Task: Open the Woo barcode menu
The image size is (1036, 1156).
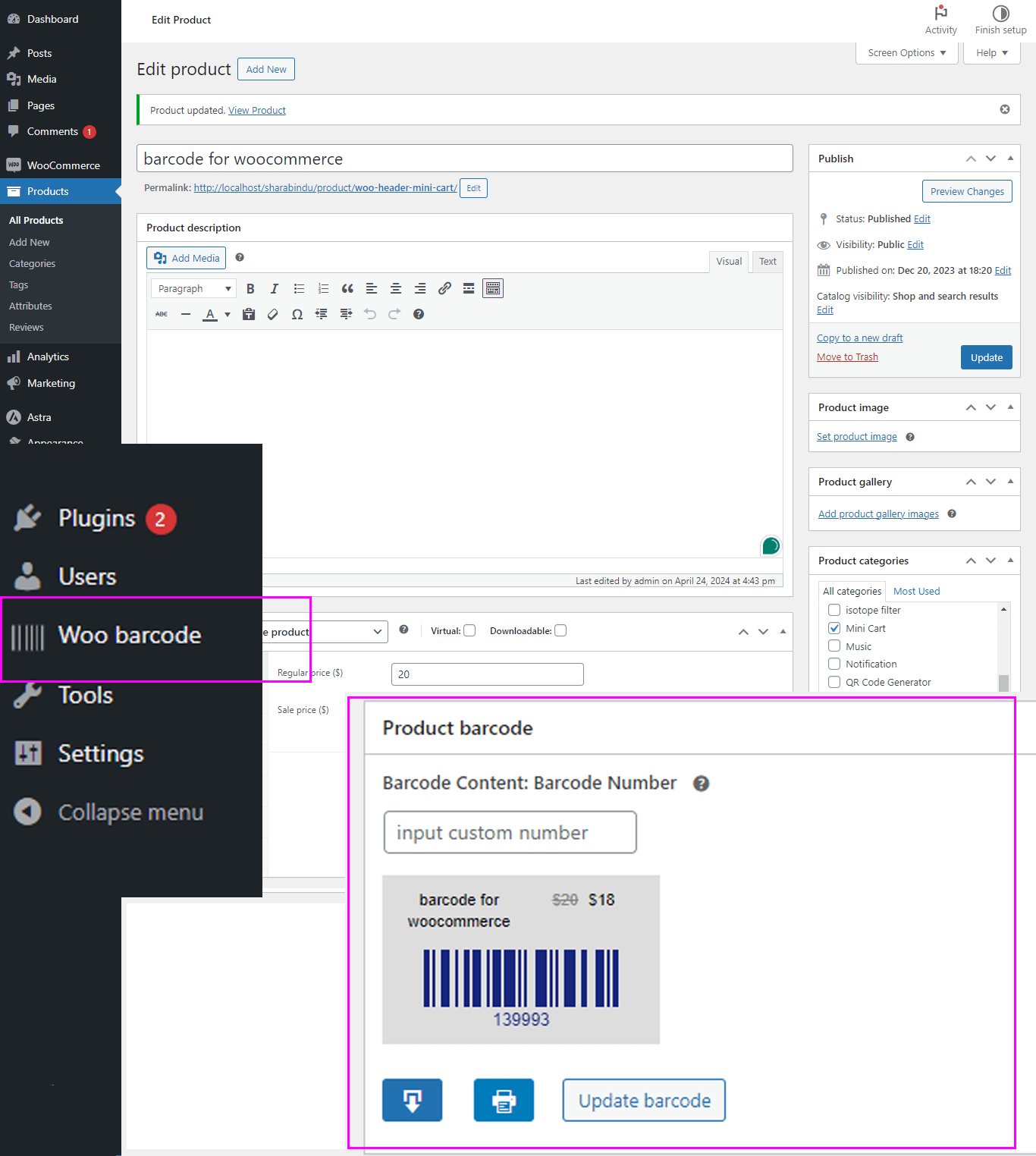Action: click(130, 636)
